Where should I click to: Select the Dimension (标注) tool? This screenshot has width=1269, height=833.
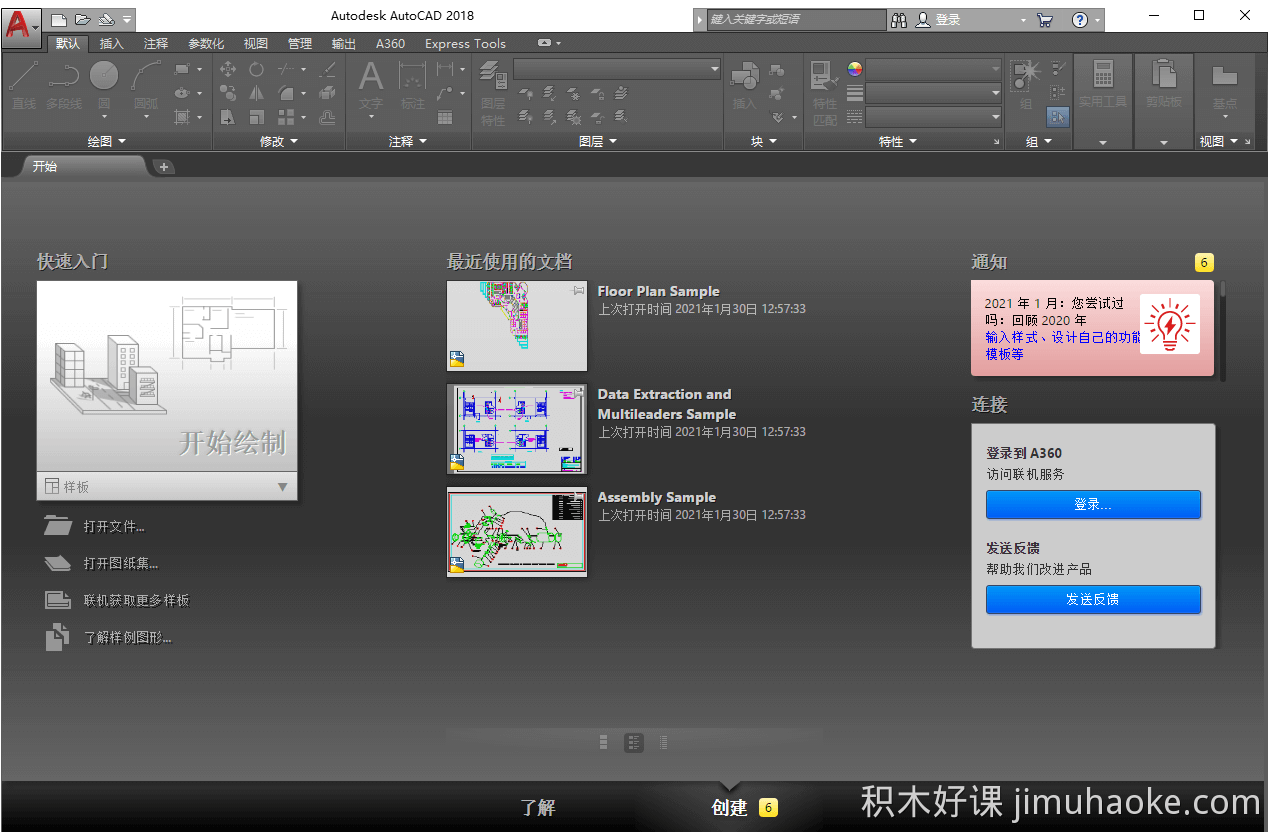tap(412, 85)
